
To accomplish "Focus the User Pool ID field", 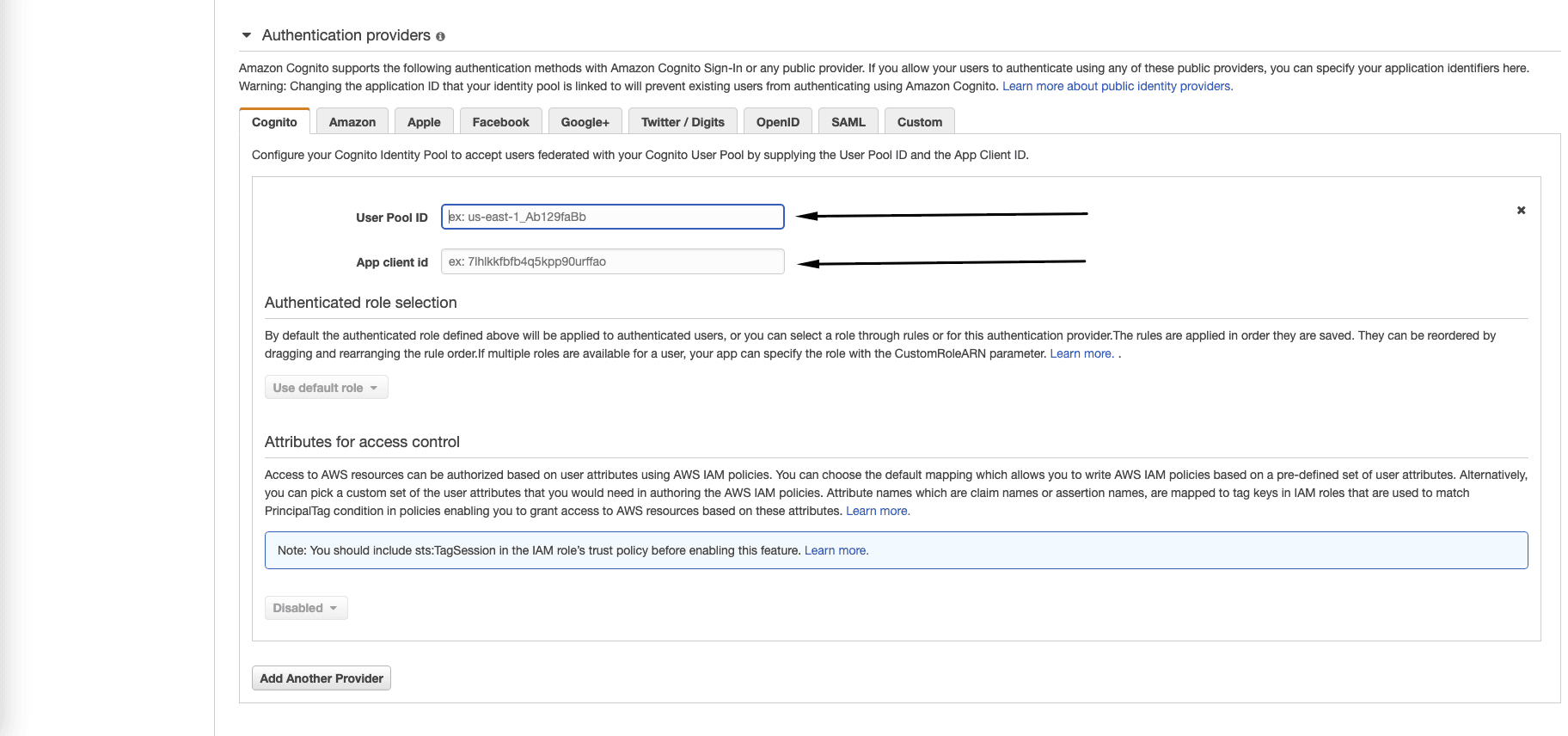I will click(612, 217).
